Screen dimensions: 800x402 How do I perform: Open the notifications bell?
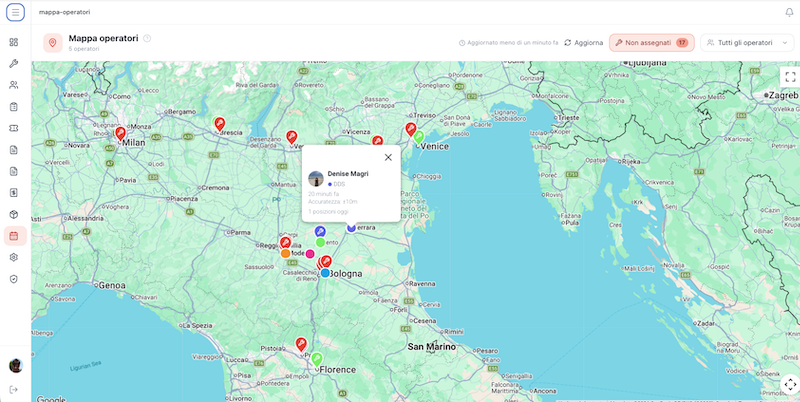coord(789,12)
